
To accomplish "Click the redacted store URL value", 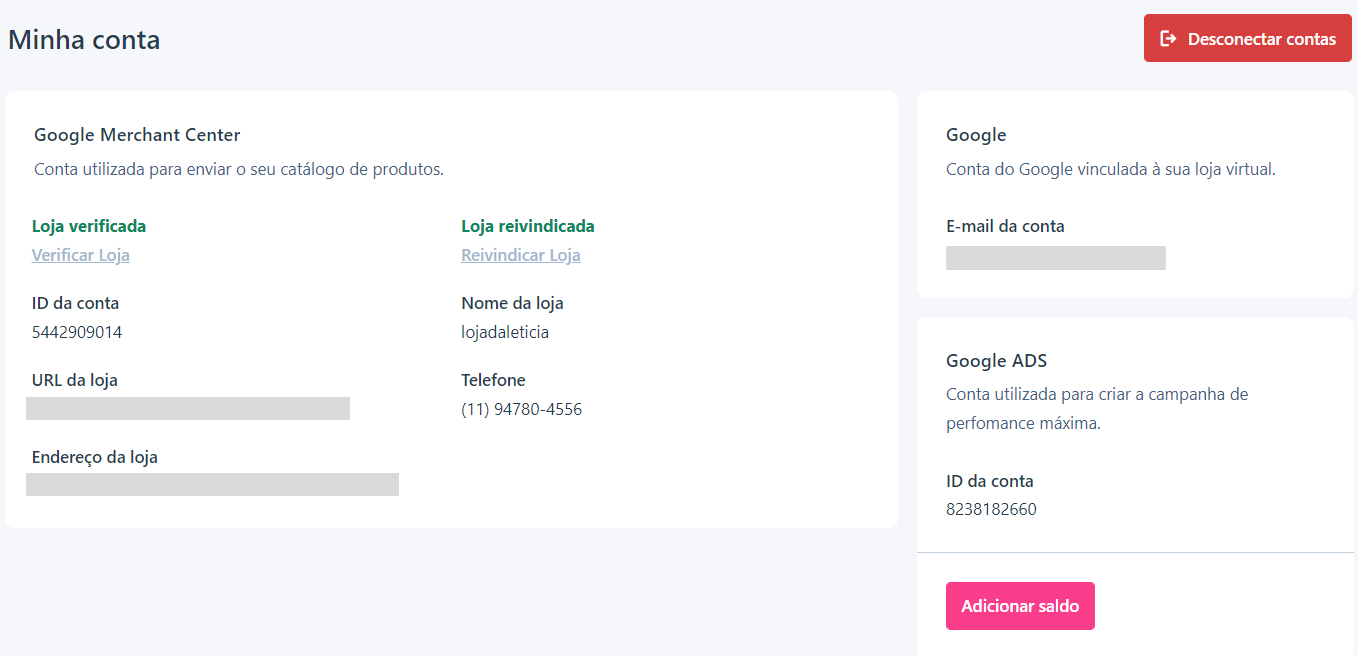I will 188,408.
